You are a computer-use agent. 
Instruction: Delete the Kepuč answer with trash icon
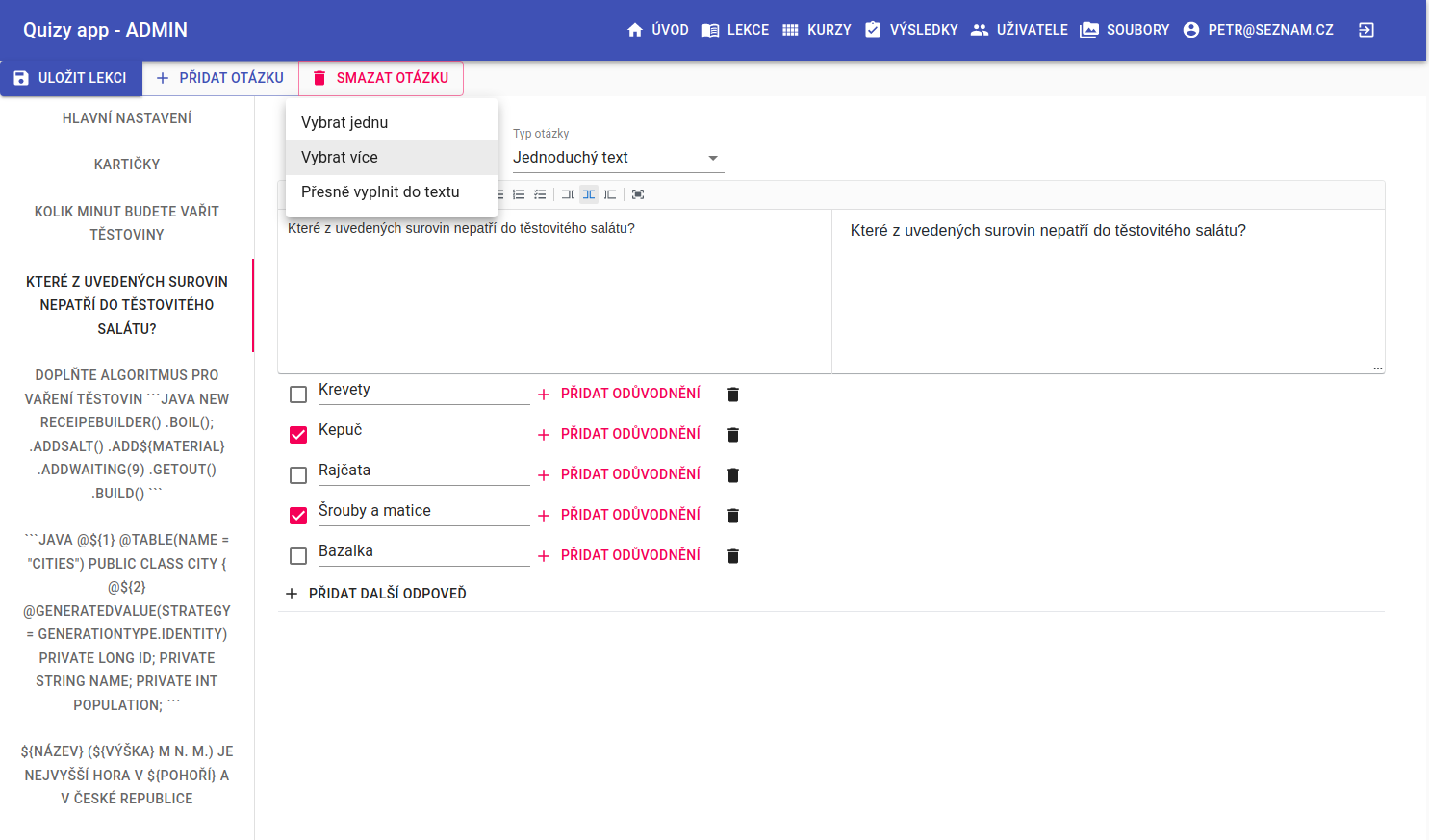tap(733, 435)
